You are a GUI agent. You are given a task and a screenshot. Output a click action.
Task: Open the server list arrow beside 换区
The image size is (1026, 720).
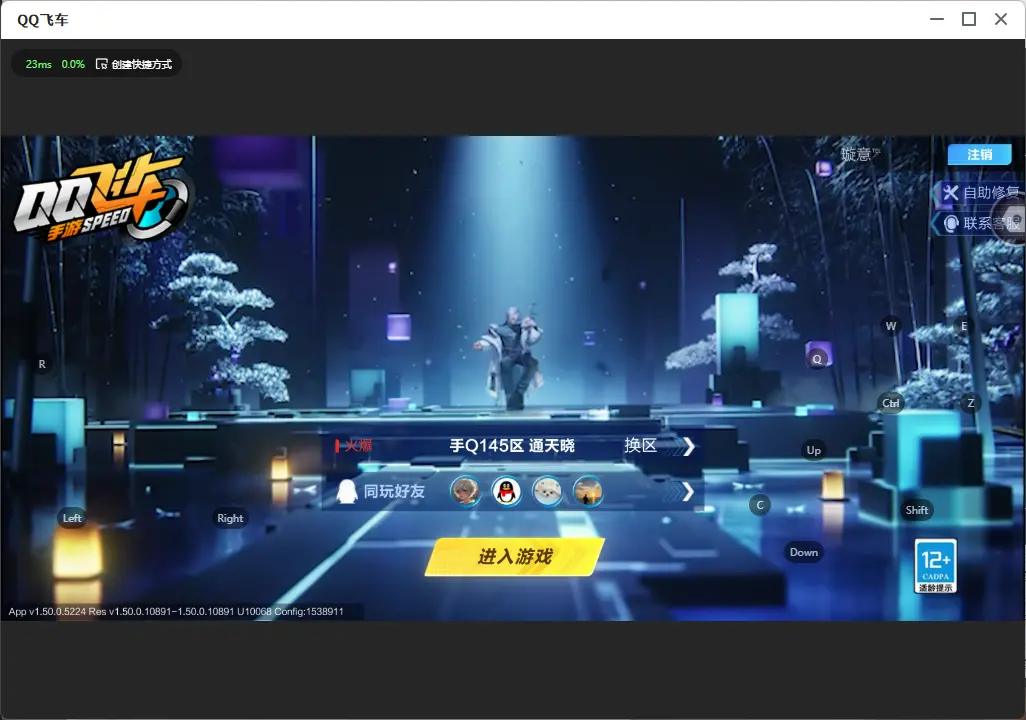click(688, 446)
